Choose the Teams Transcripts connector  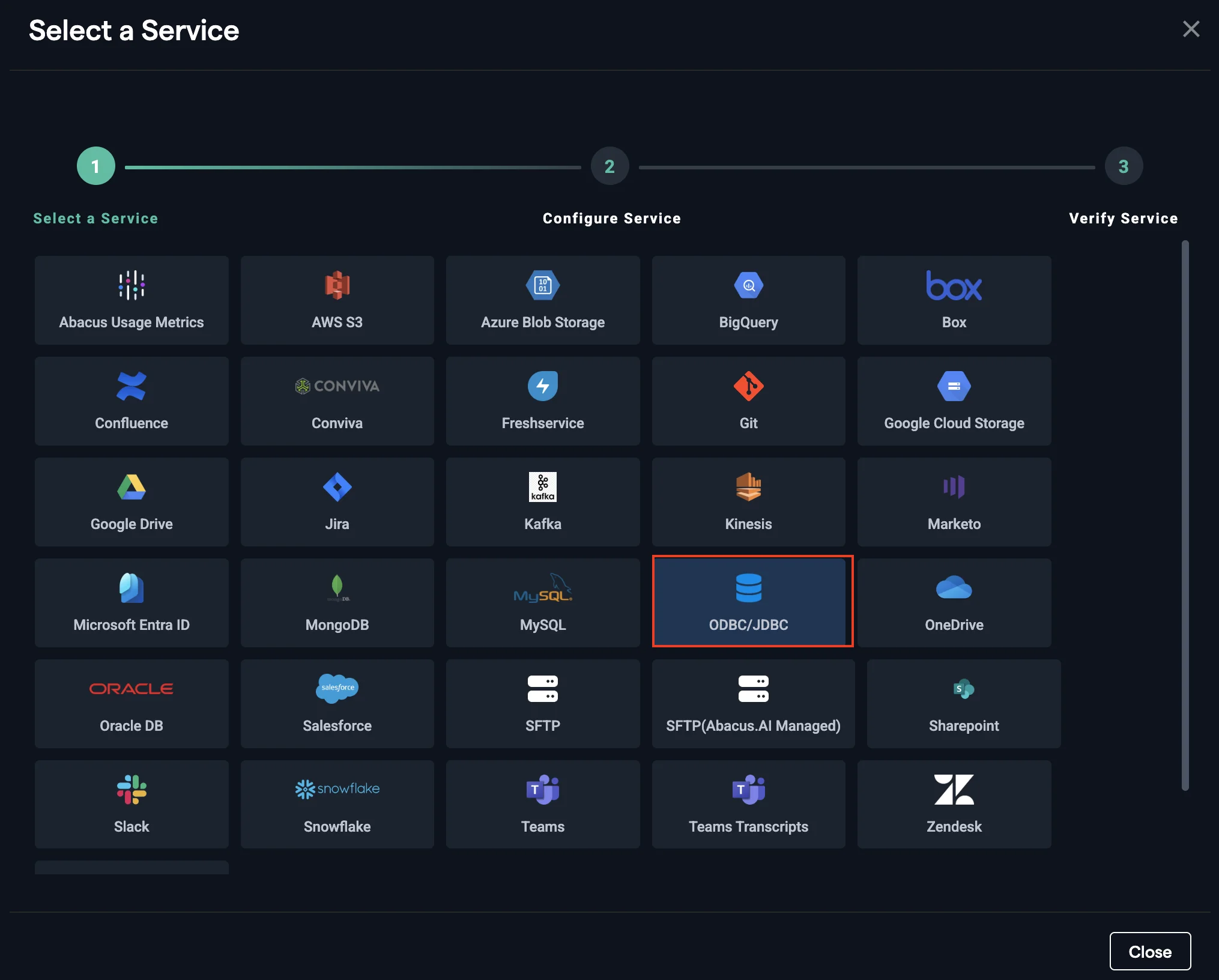click(748, 805)
